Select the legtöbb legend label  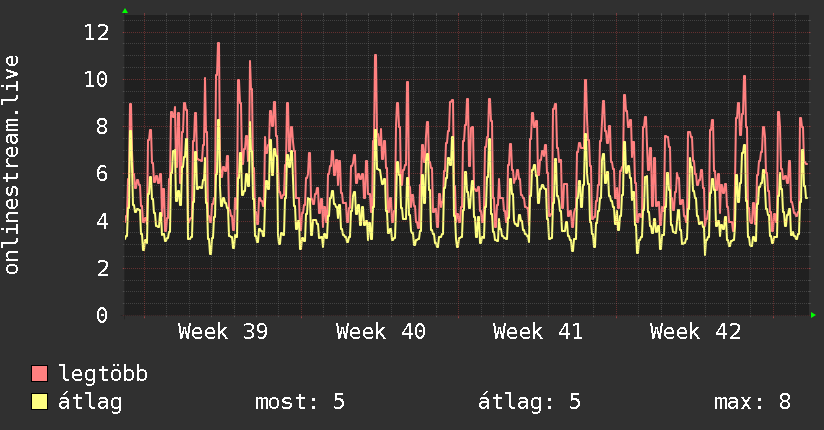[x=103, y=374]
